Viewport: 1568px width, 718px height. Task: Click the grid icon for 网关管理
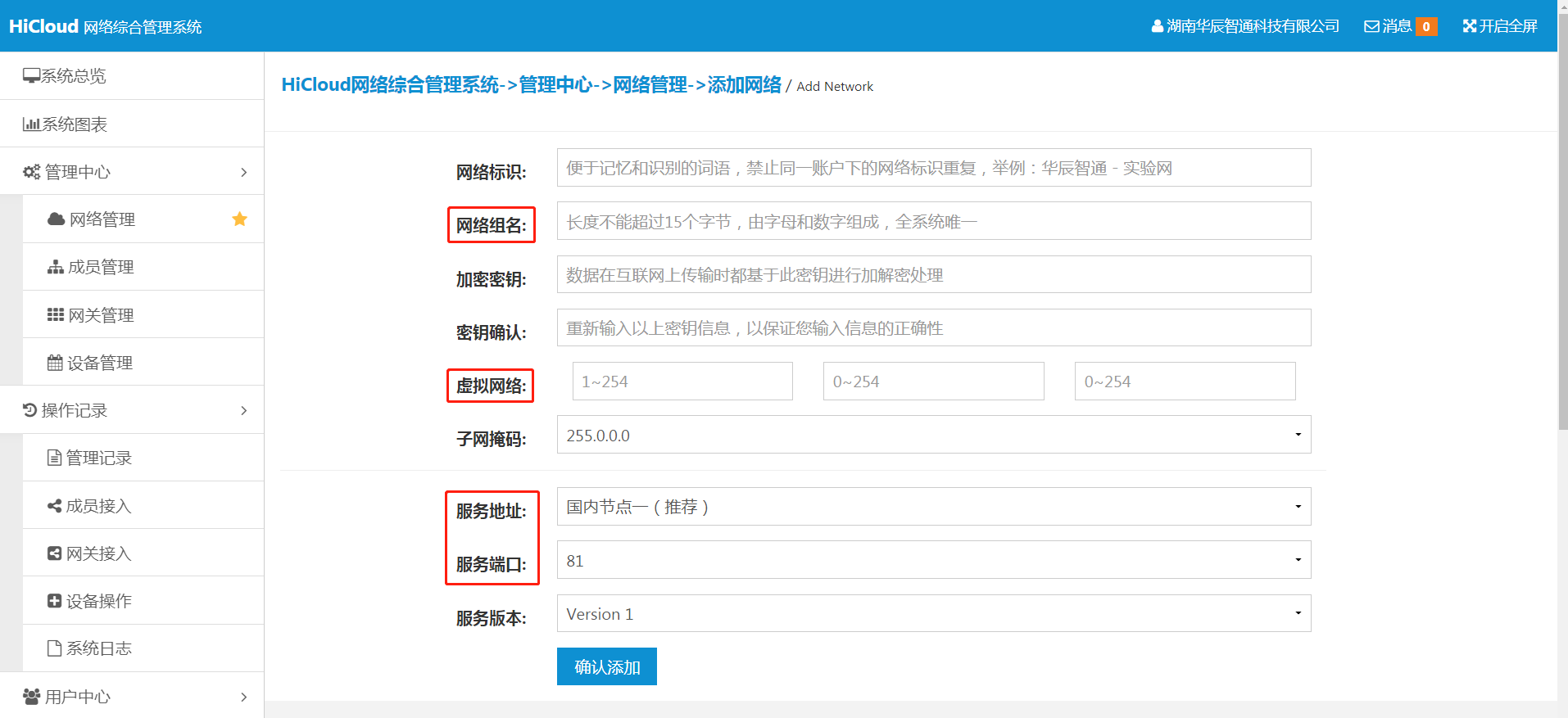(55, 315)
